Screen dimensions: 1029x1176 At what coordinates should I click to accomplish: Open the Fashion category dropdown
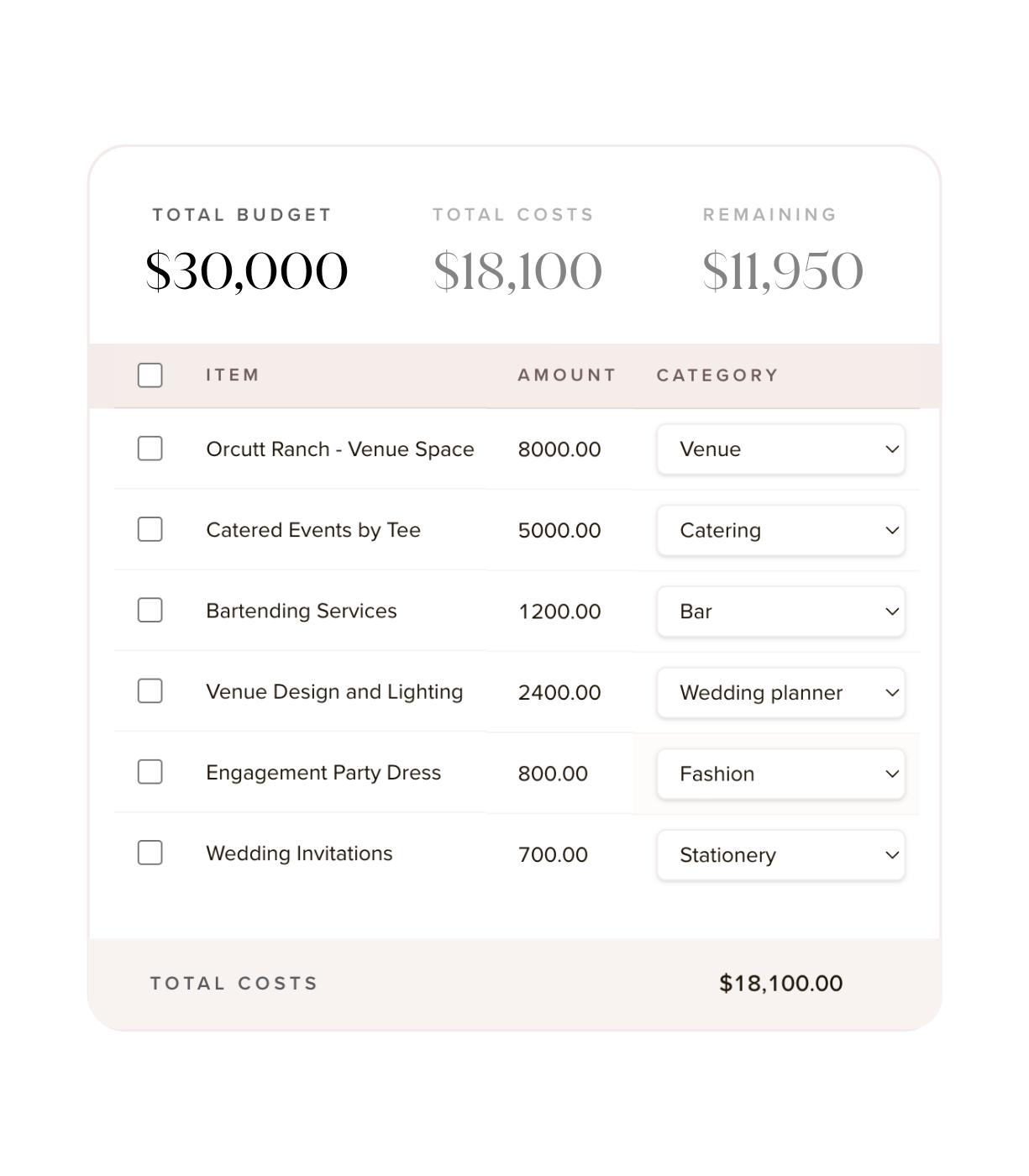780,774
